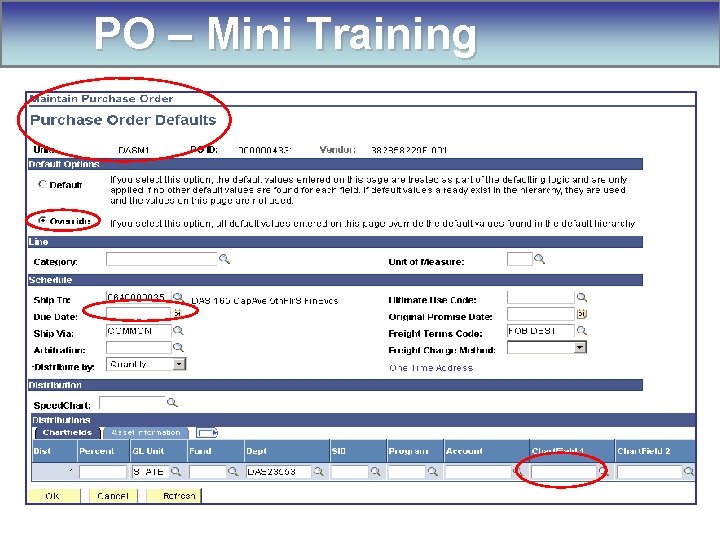
Task: Click the Program field in distribution row
Action: (x=407, y=472)
